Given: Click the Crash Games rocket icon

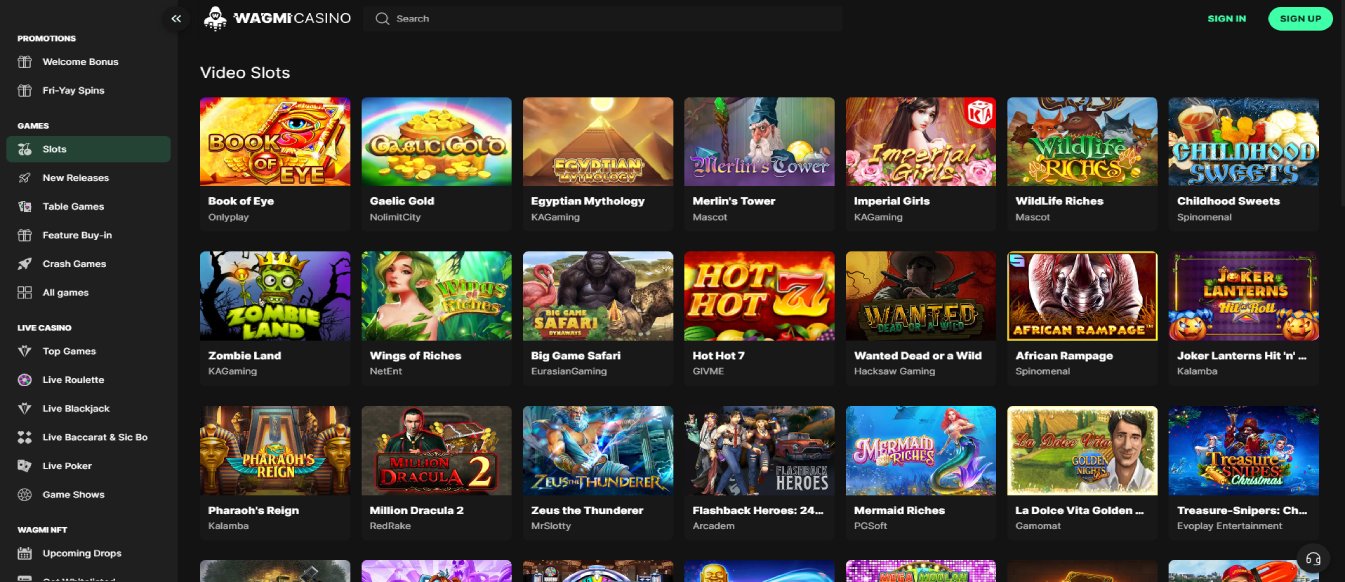Looking at the screenshot, I should click(25, 264).
